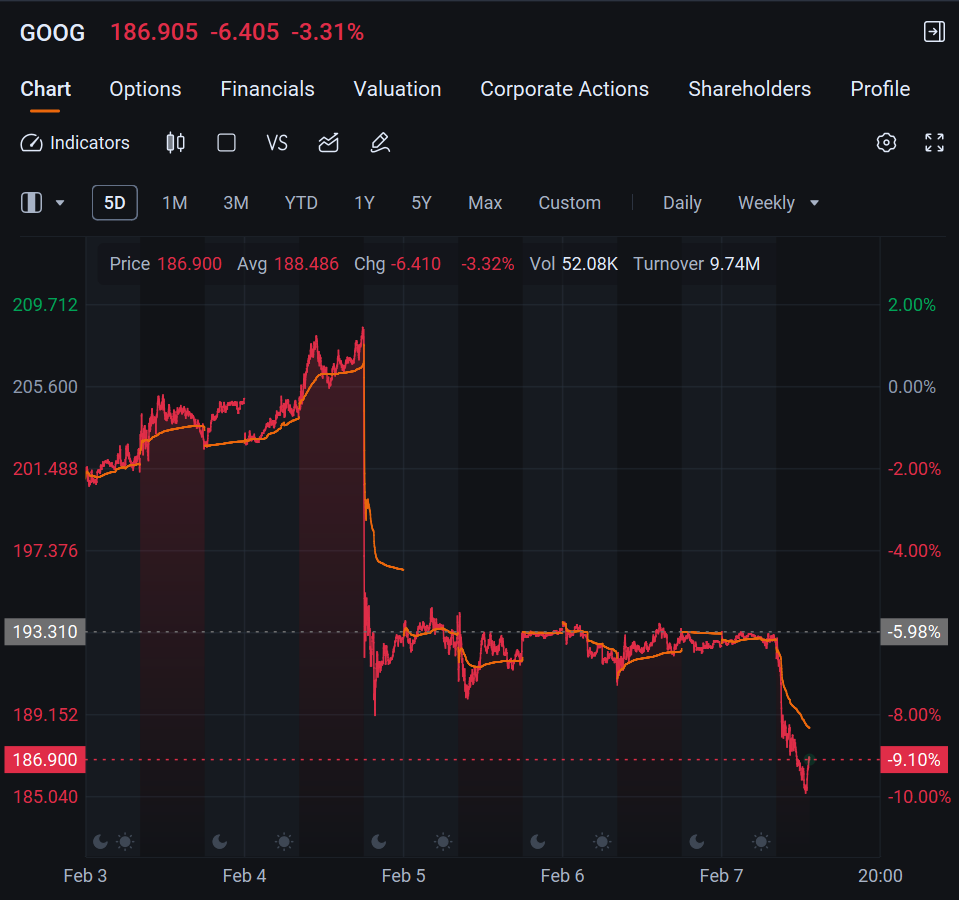This screenshot has width=959, height=900.
Task: Expand the layout dropdown arrow
Action: coord(60,202)
